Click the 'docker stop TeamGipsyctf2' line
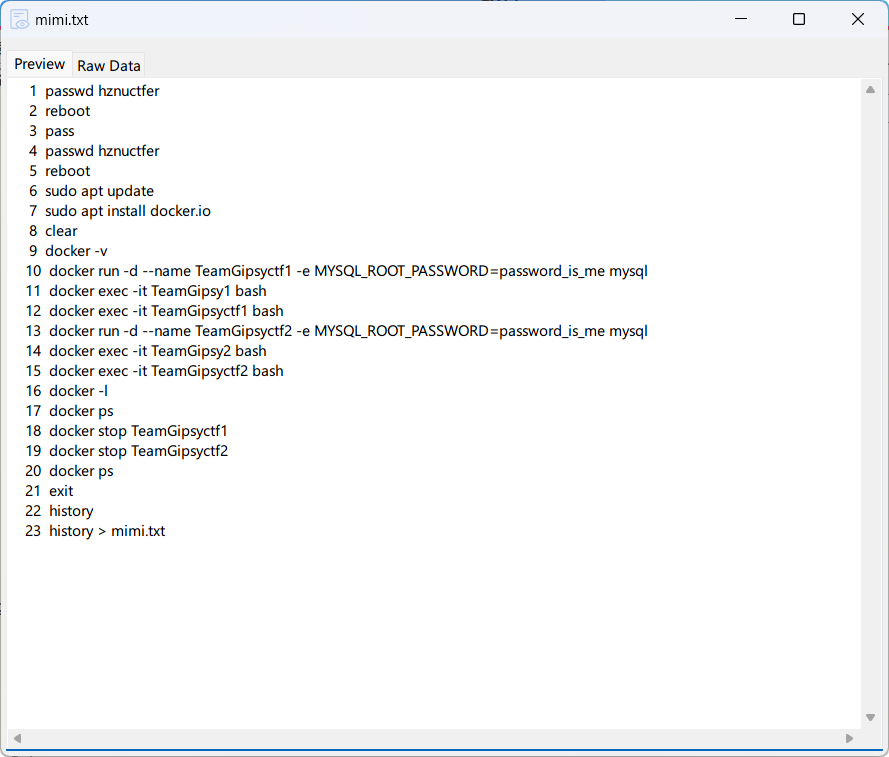 (138, 451)
